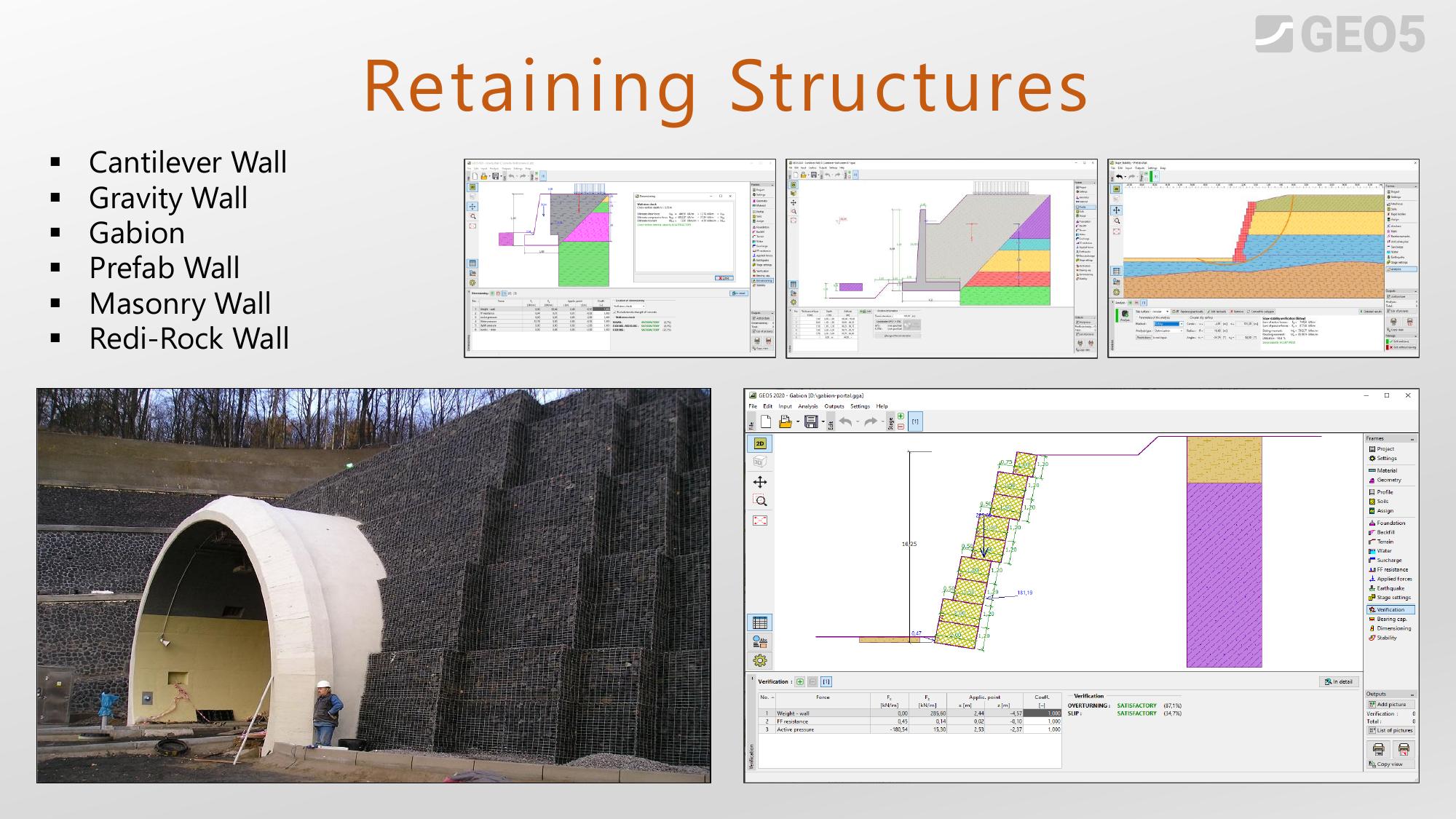This screenshot has height=819, width=1456.
Task: Select the 2D view mode button
Action: click(760, 443)
